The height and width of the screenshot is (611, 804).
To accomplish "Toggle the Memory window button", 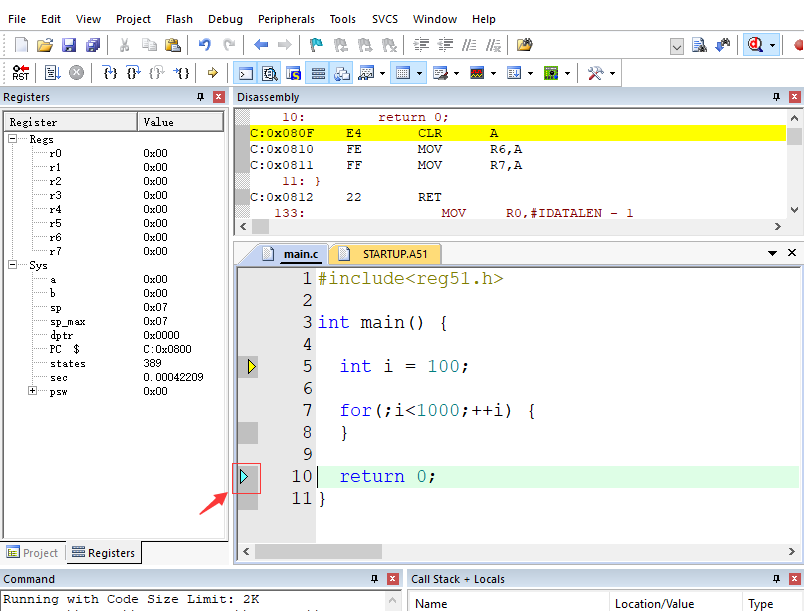I will pos(403,73).
